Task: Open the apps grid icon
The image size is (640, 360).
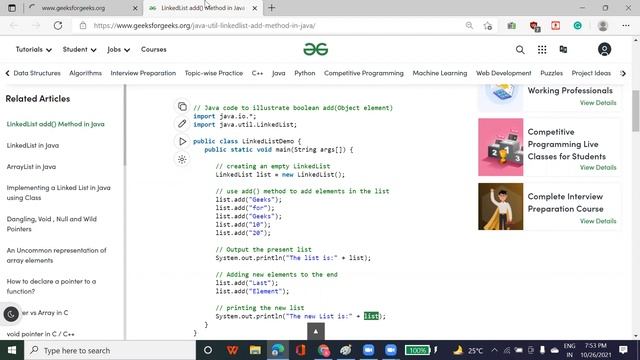Action: click(542, 50)
